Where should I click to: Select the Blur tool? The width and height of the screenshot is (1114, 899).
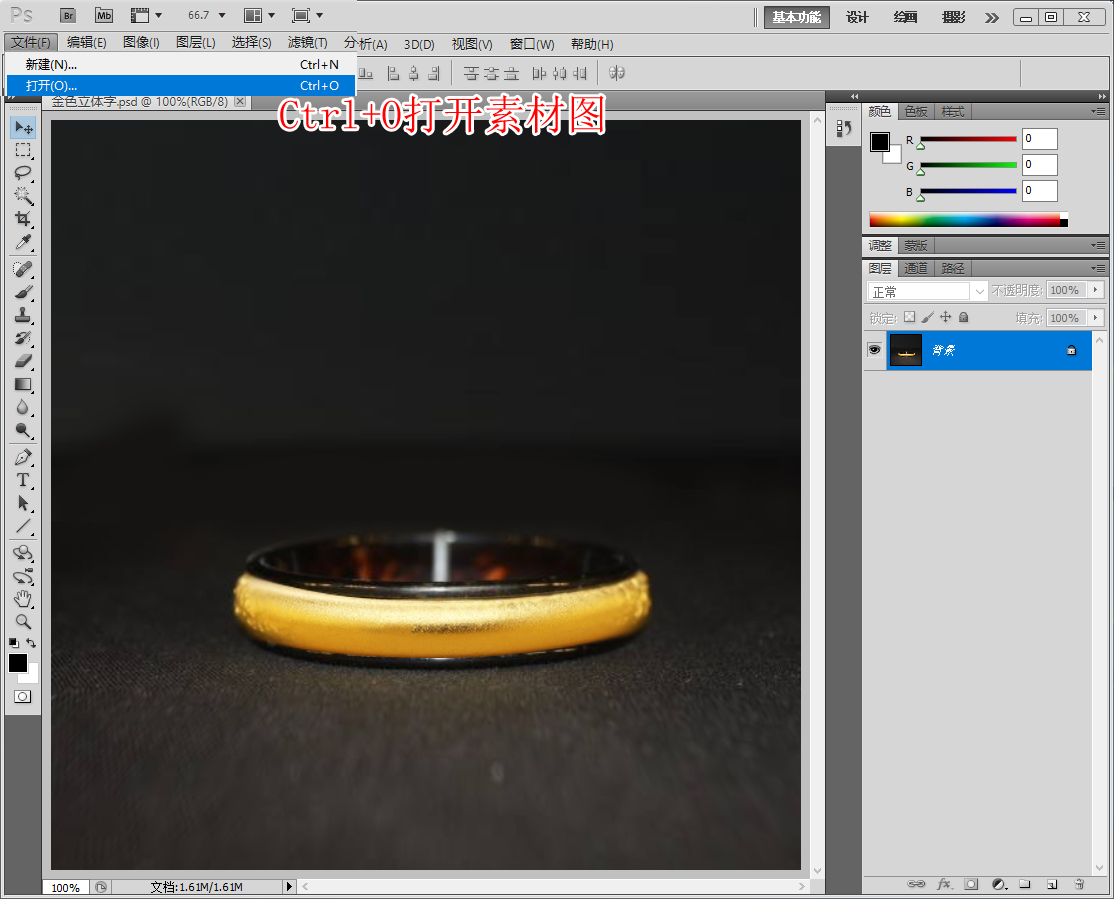pyautogui.click(x=23, y=407)
